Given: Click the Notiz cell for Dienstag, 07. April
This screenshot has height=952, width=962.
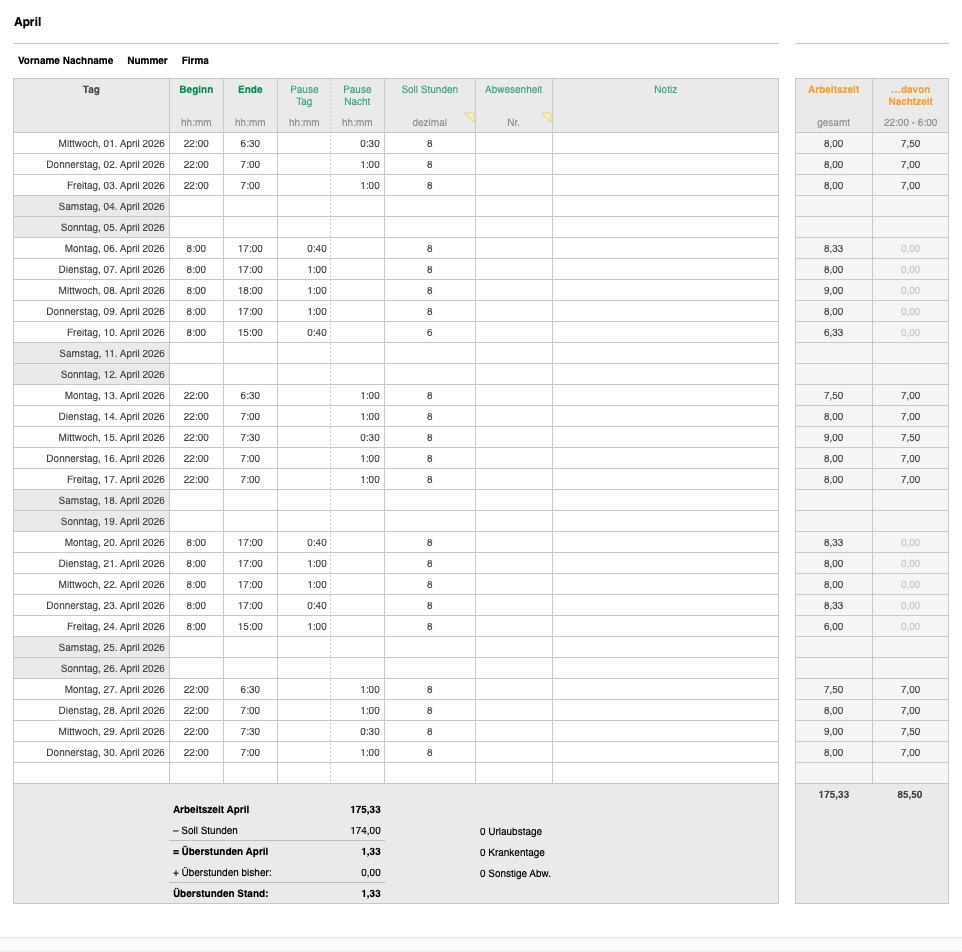Looking at the screenshot, I should click(x=665, y=269).
